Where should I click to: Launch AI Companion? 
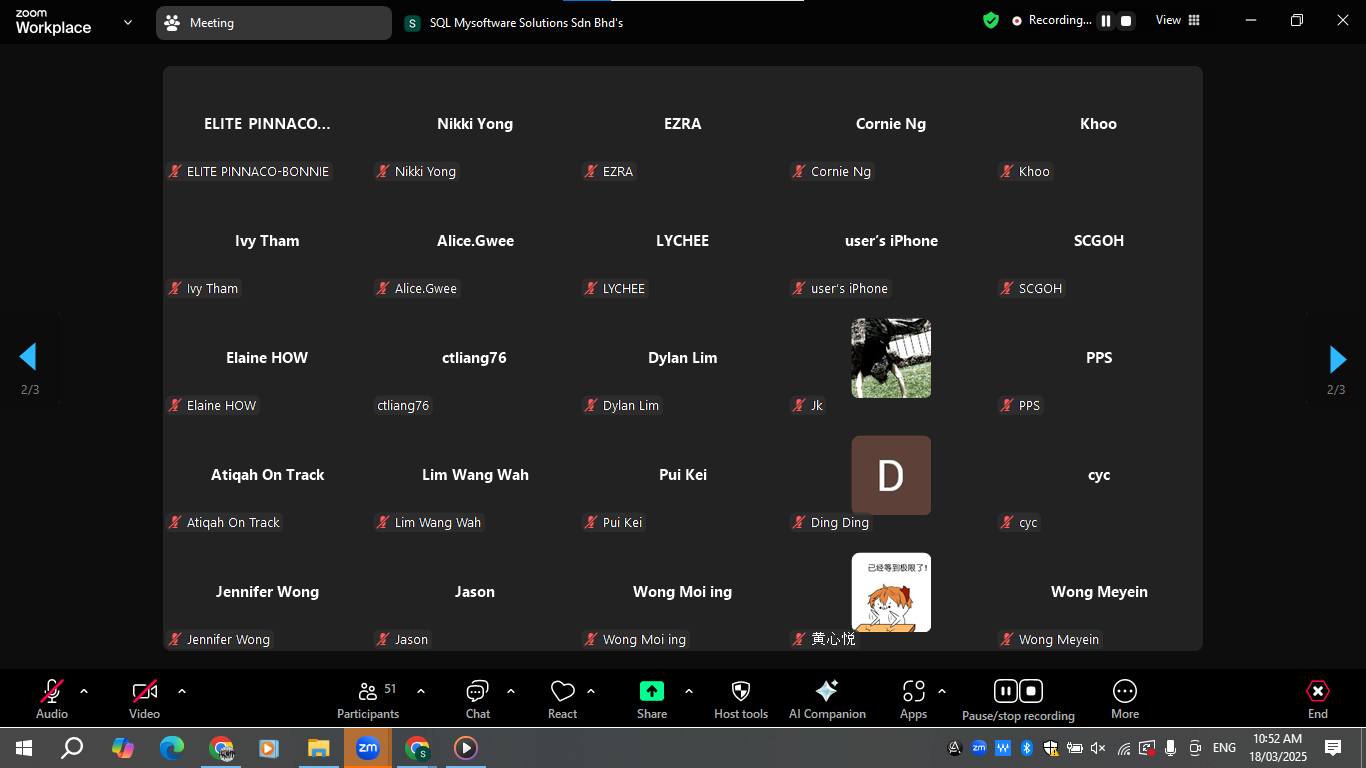click(827, 699)
